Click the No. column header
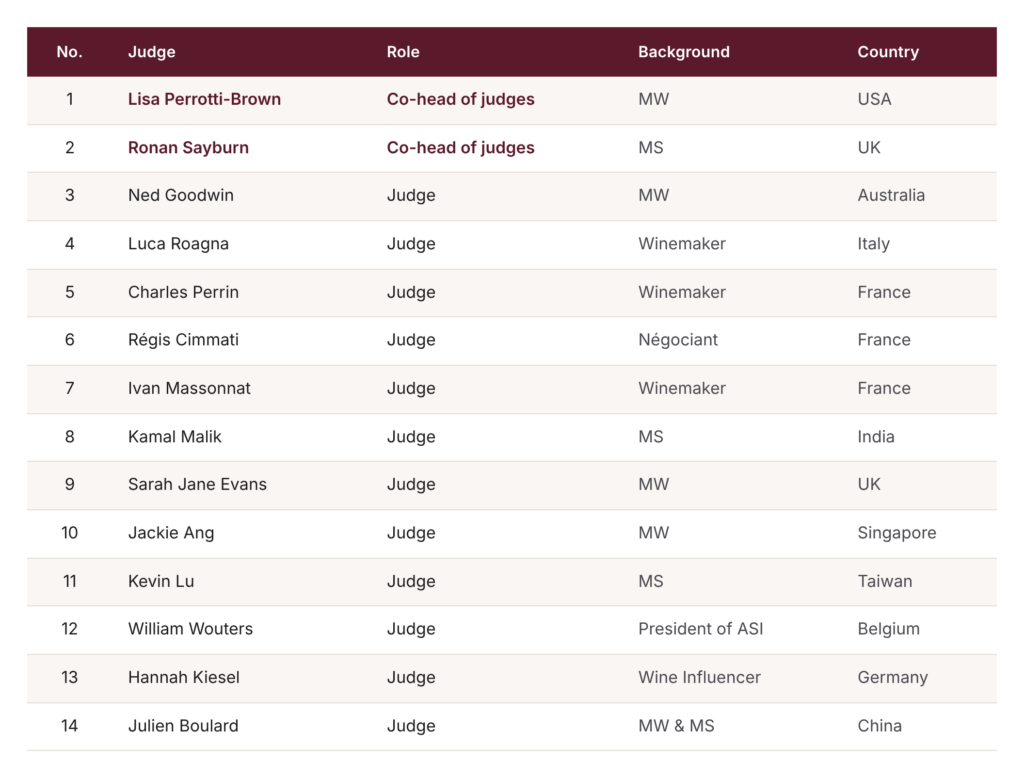 (69, 52)
